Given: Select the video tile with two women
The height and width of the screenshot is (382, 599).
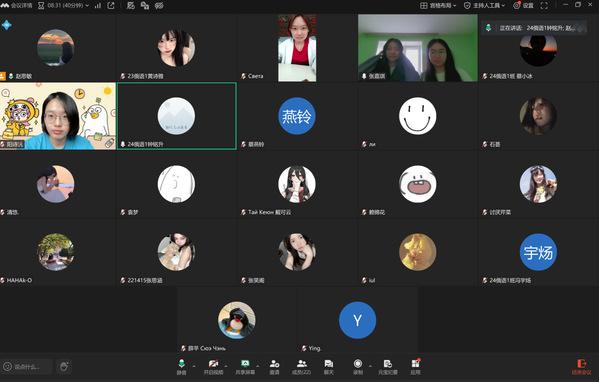Looking at the screenshot, I should pyautogui.click(x=418, y=48).
